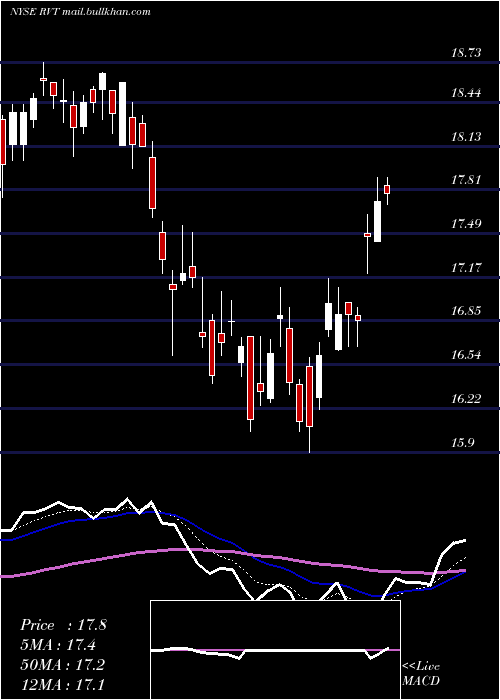This screenshot has width=500, height=700.
Task: Click the 18.44 price level label
Action: pos(466,93)
